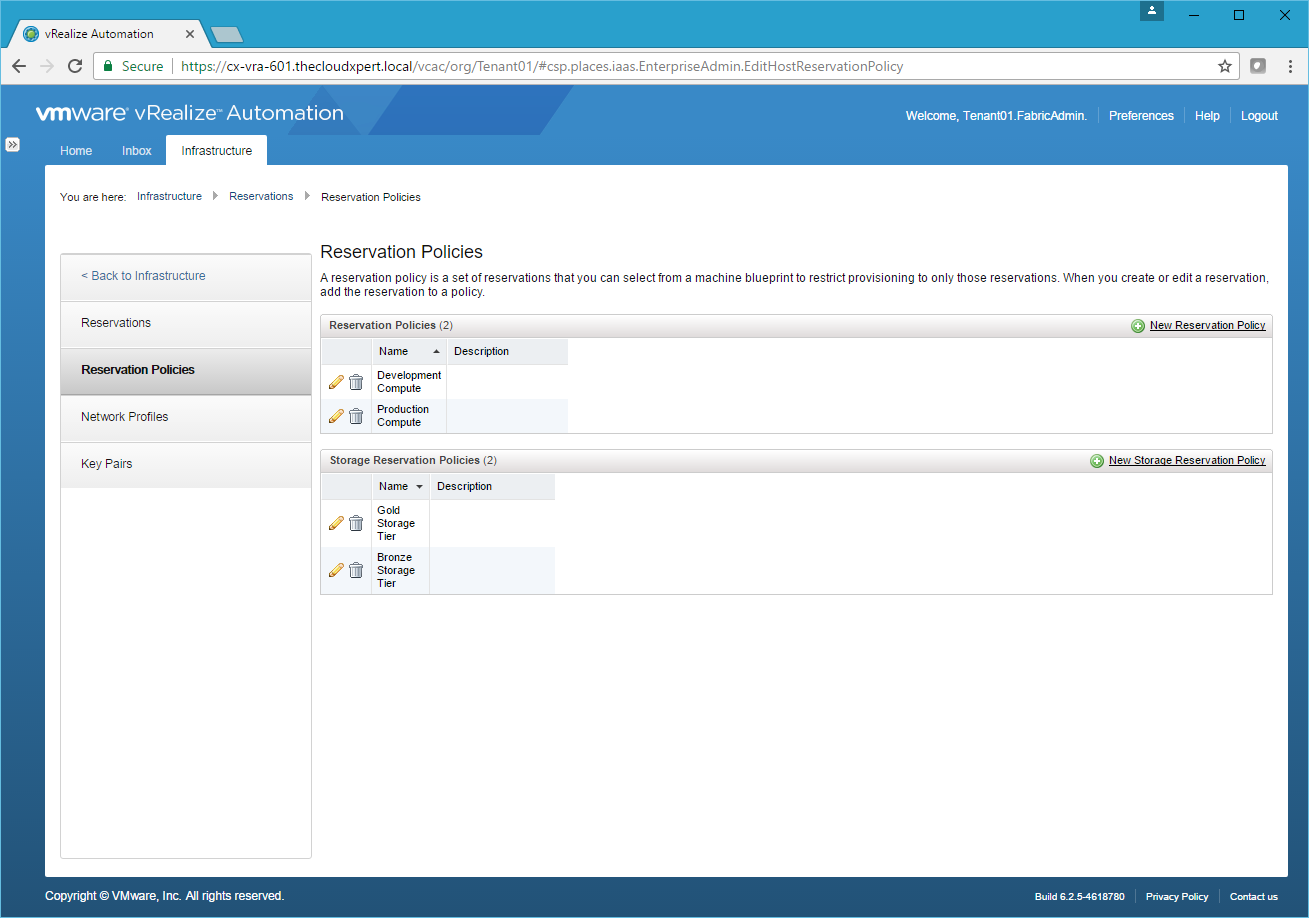Image resolution: width=1309 pixels, height=918 pixels.
Task: Click pencil icon for Production Compute
Action: 336,416
